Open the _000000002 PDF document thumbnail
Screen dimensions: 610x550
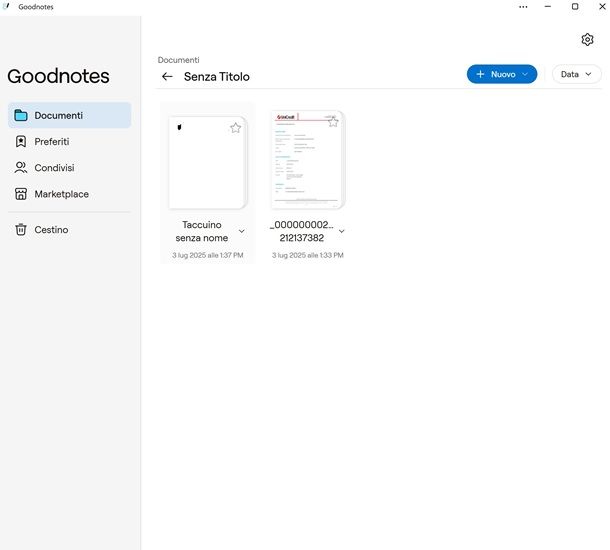pyautogui.click(x=308, y=160)
